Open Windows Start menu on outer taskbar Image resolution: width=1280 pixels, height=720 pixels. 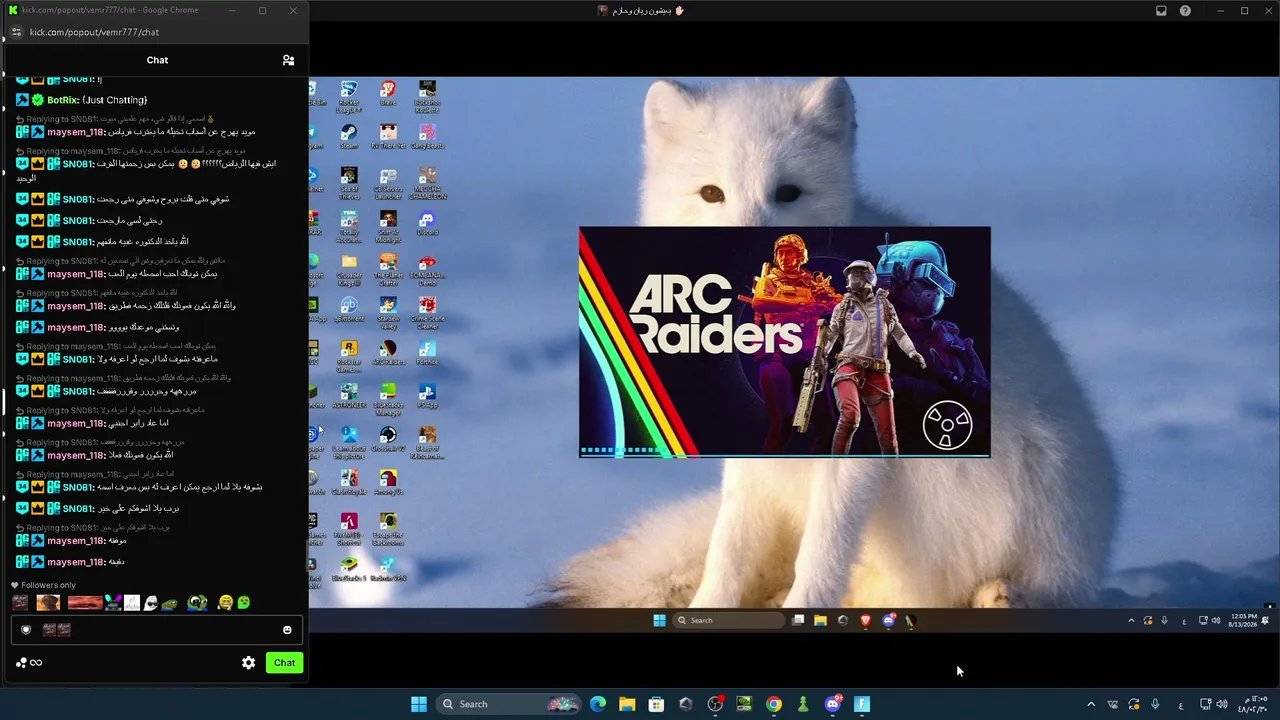coord(419,704)
